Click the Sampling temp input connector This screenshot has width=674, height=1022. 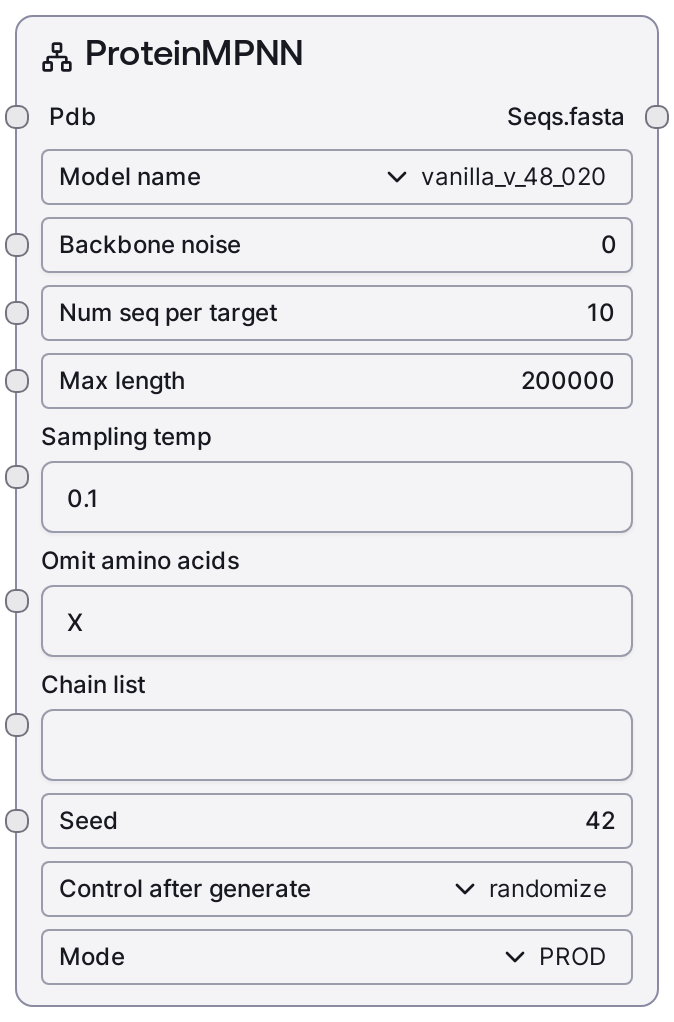tap(17, 477)
